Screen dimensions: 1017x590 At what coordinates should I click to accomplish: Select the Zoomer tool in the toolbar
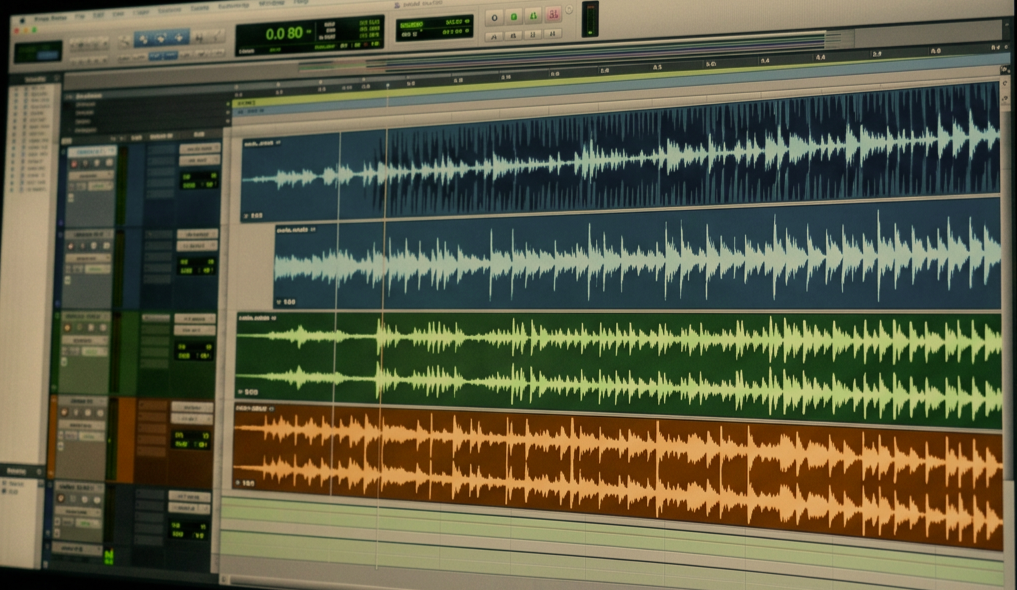[x=125, y=41]
